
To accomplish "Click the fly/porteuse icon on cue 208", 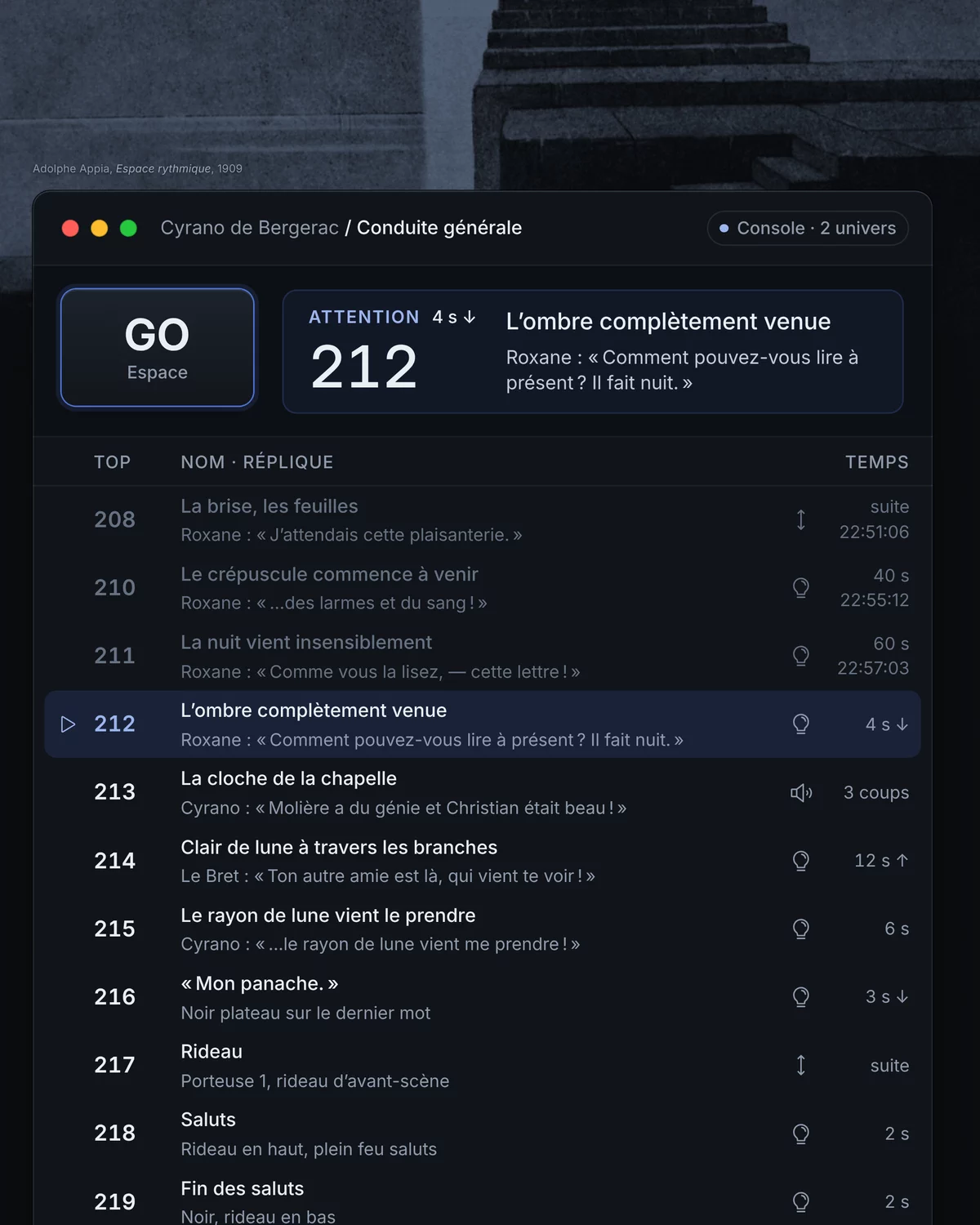I will click(x=801, y=520).
